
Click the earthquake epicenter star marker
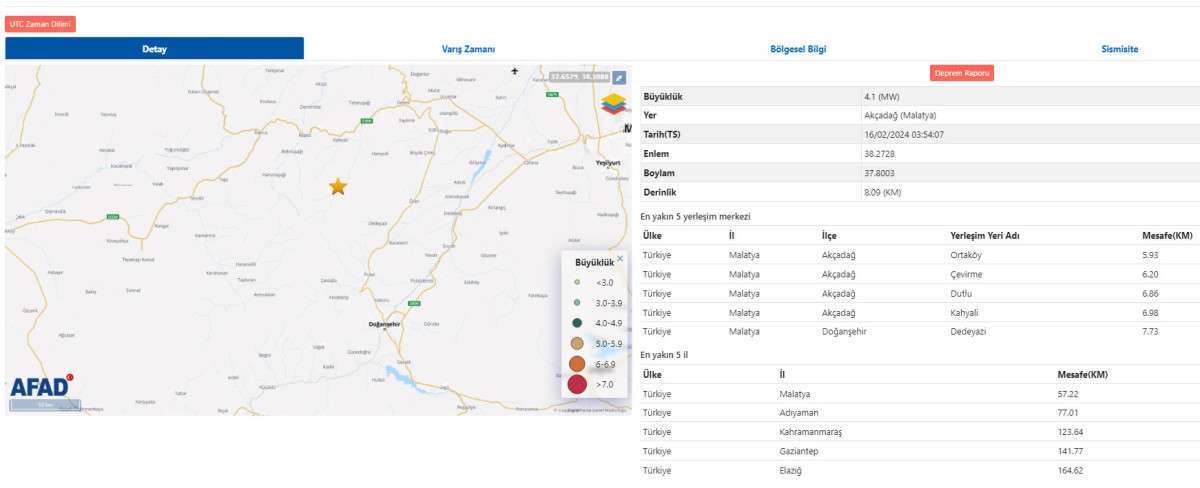click(x=338, y=186)
